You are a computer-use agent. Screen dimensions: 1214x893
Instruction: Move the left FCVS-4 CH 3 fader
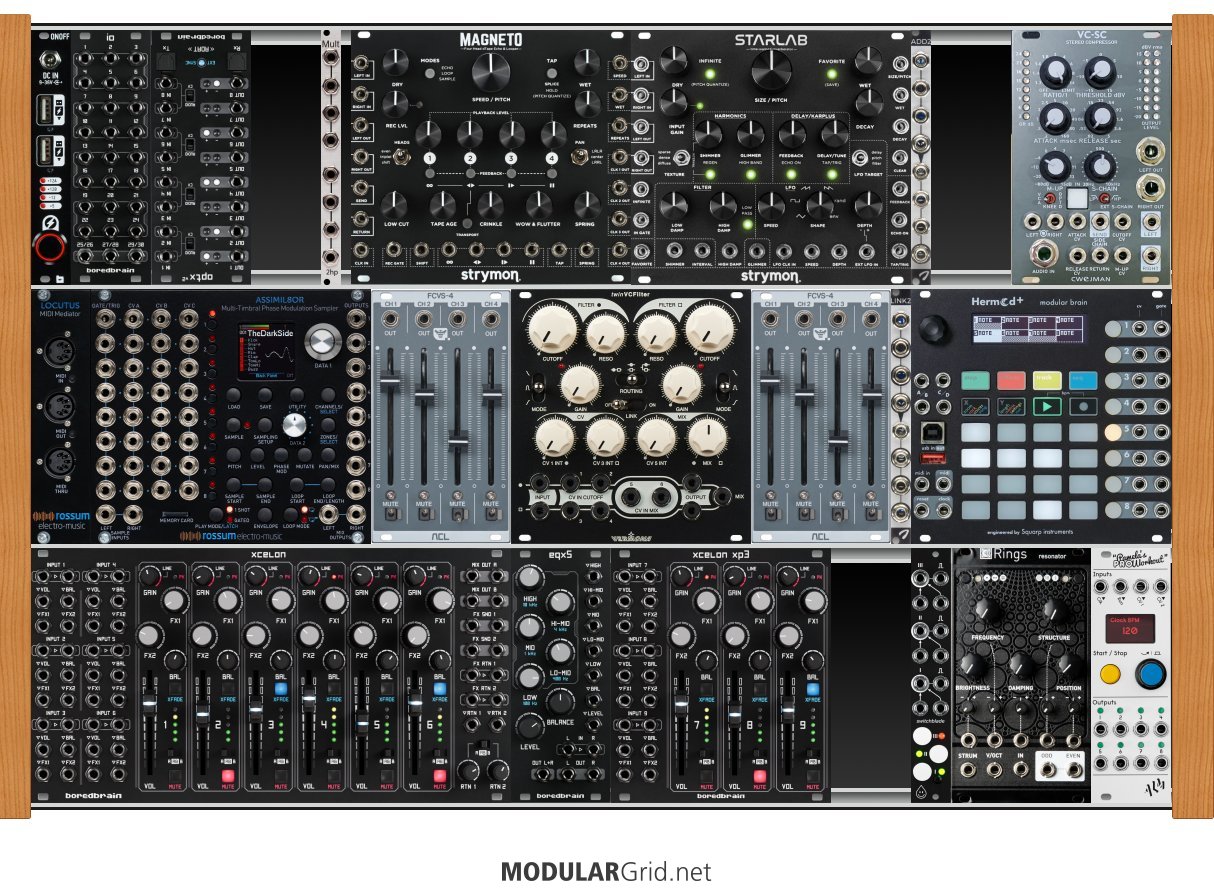458,440
